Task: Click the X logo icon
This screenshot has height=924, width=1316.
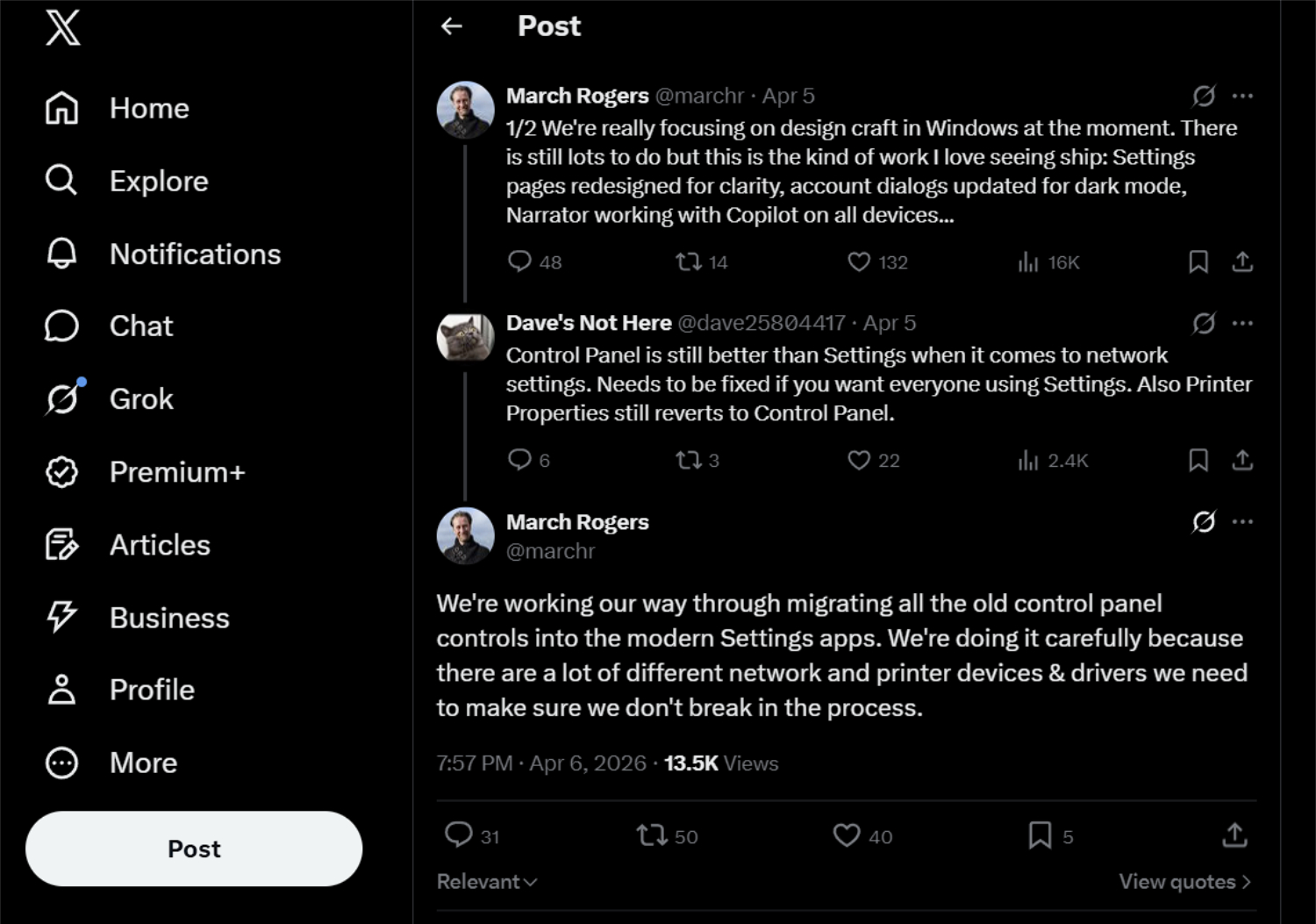Action: (63, 28)
